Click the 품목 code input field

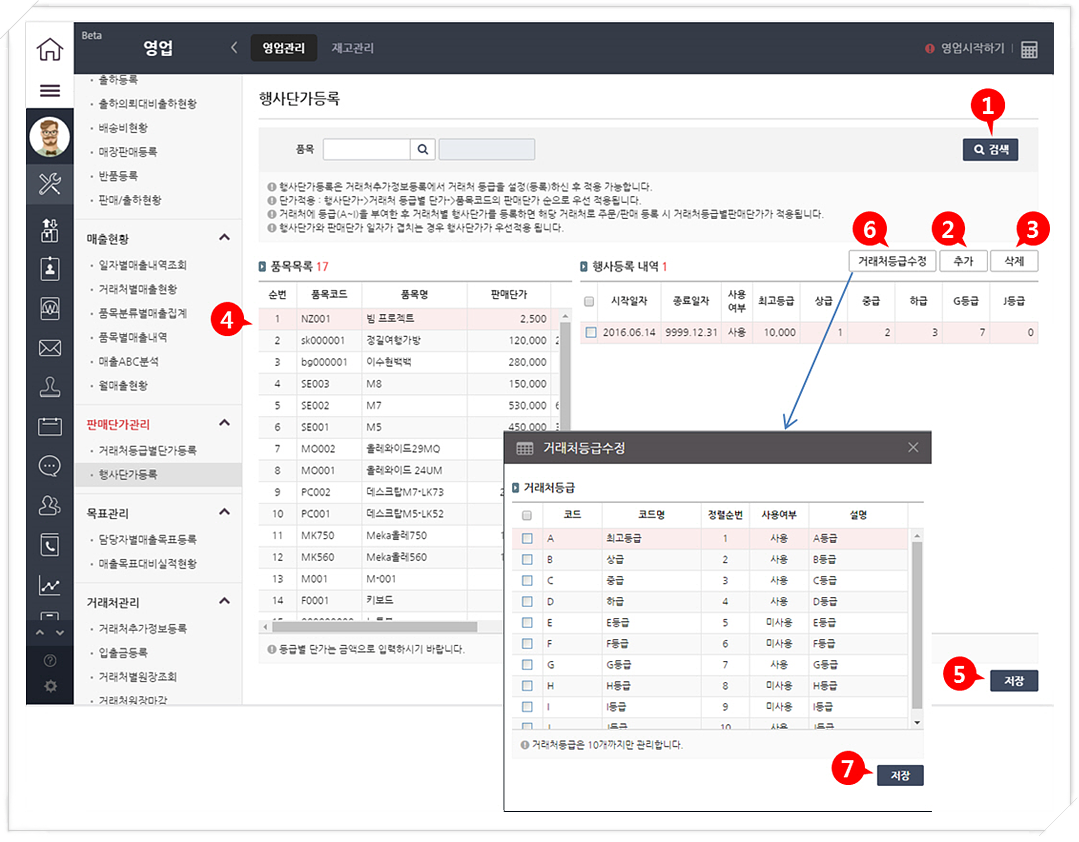tap(366, 149)
